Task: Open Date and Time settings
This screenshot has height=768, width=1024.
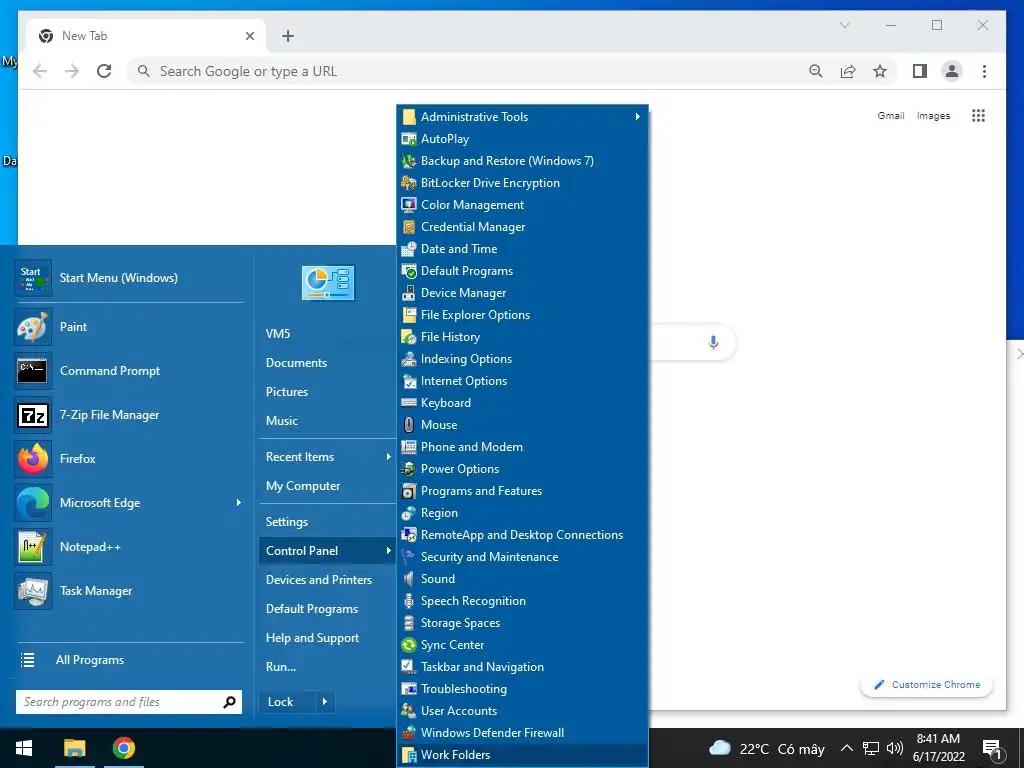Action: pyautogui.click(x=522, y=249)
